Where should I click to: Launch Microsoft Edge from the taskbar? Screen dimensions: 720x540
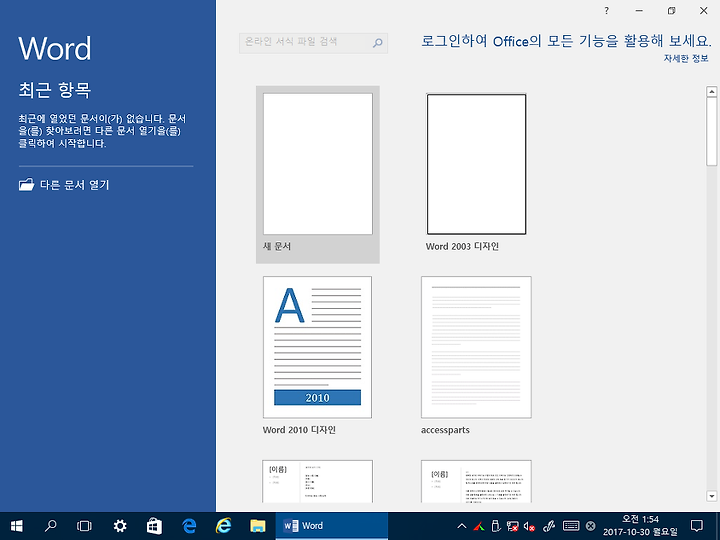click(189, 526)
